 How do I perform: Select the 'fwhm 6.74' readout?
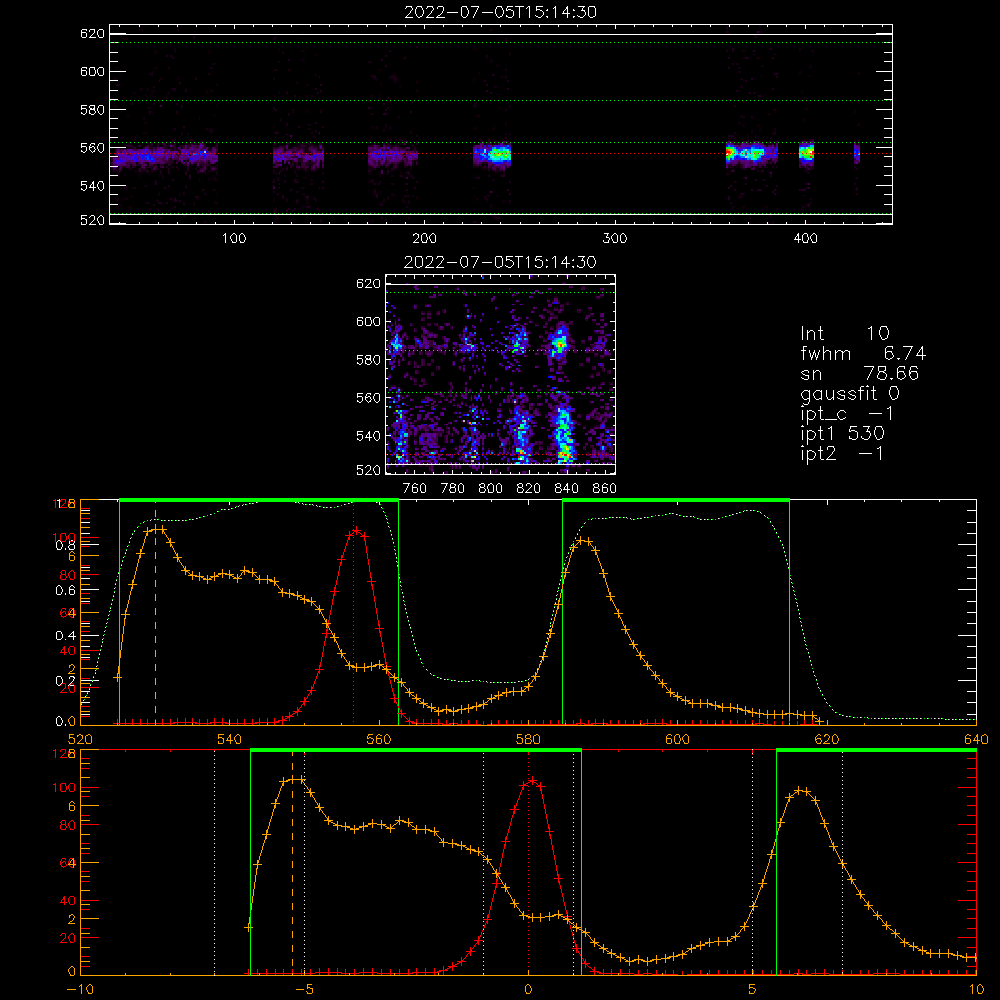click(x=863, y=353)
